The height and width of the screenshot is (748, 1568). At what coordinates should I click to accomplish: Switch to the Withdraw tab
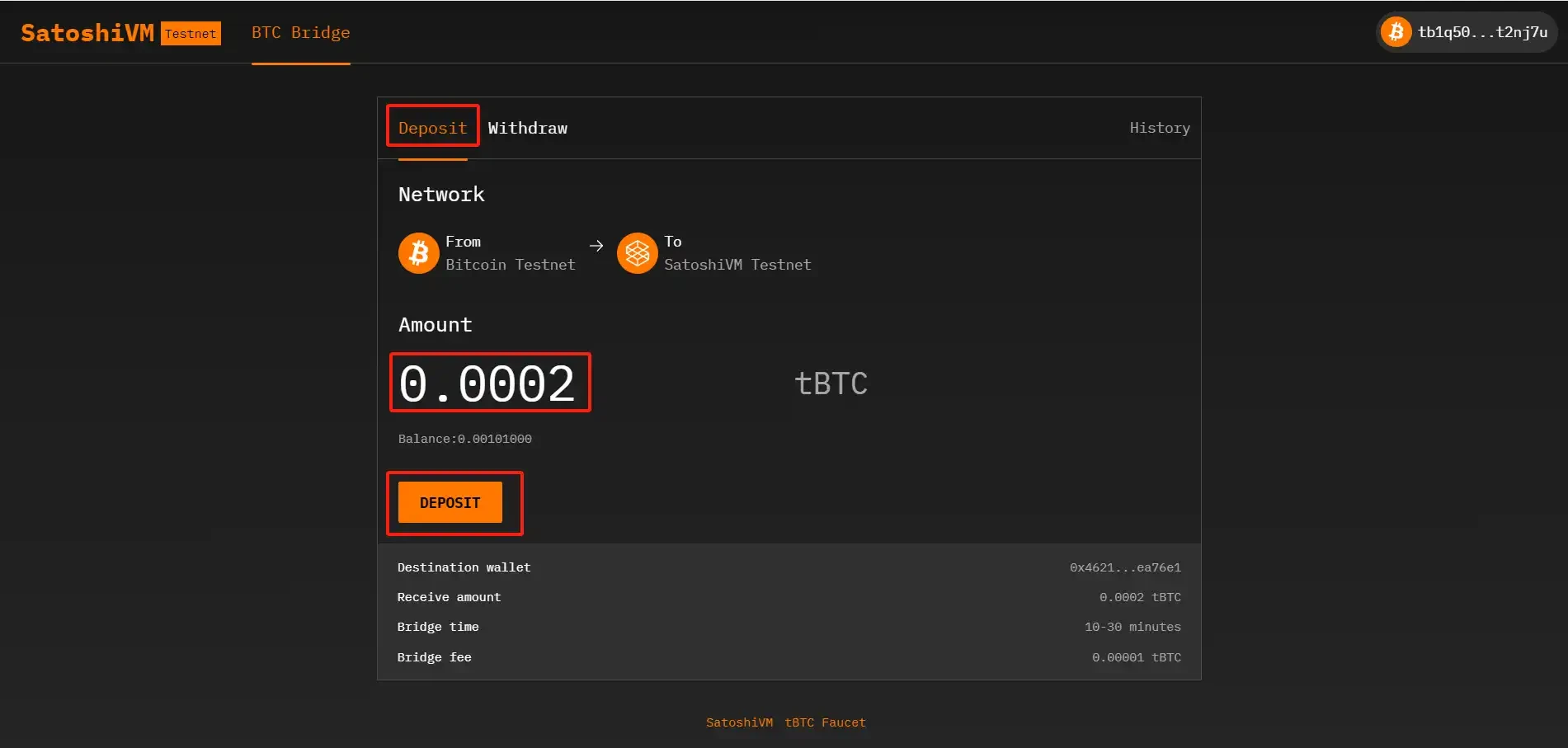[527, 128]
